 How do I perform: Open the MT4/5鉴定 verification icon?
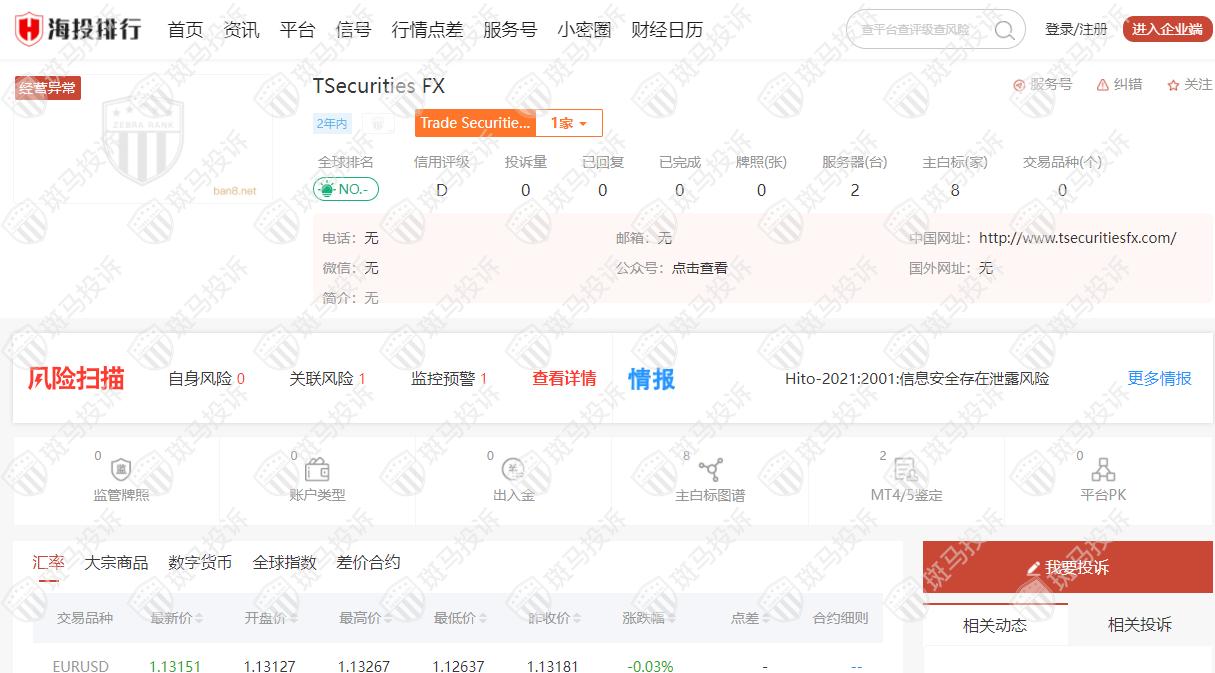click(x=906, y=470)
